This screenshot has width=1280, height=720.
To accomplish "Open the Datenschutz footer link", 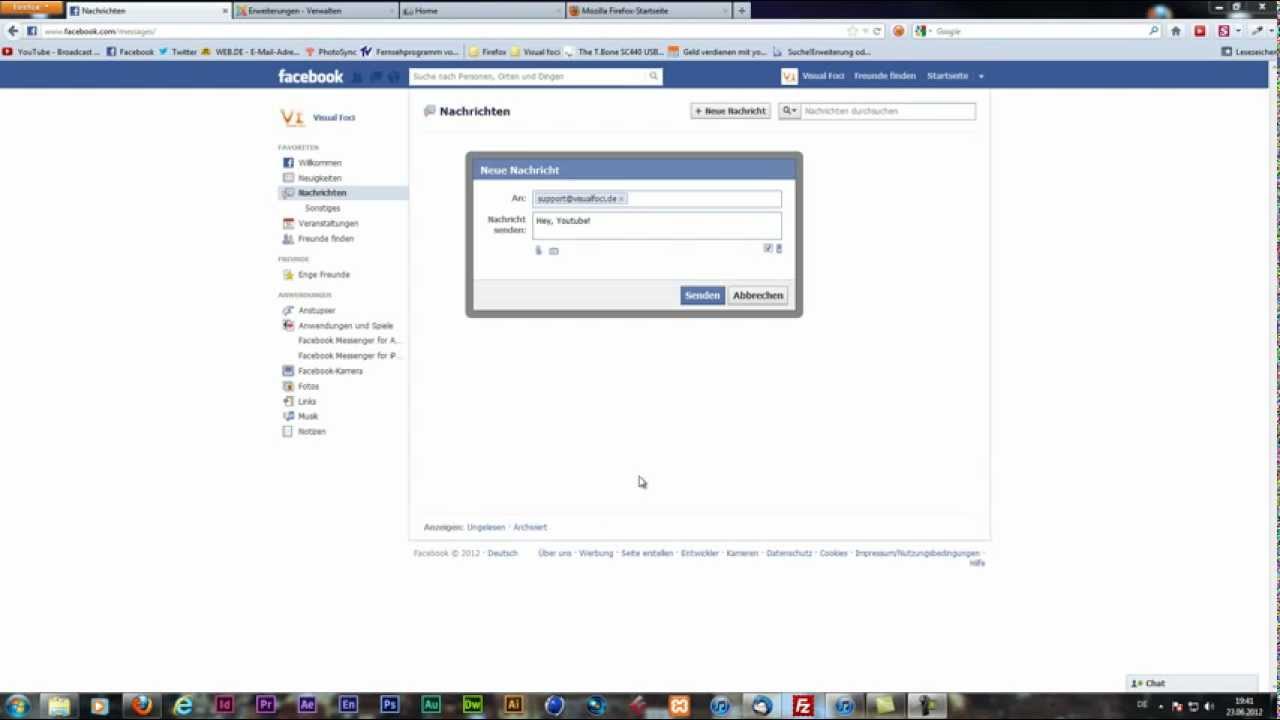I will pos(789,553).
